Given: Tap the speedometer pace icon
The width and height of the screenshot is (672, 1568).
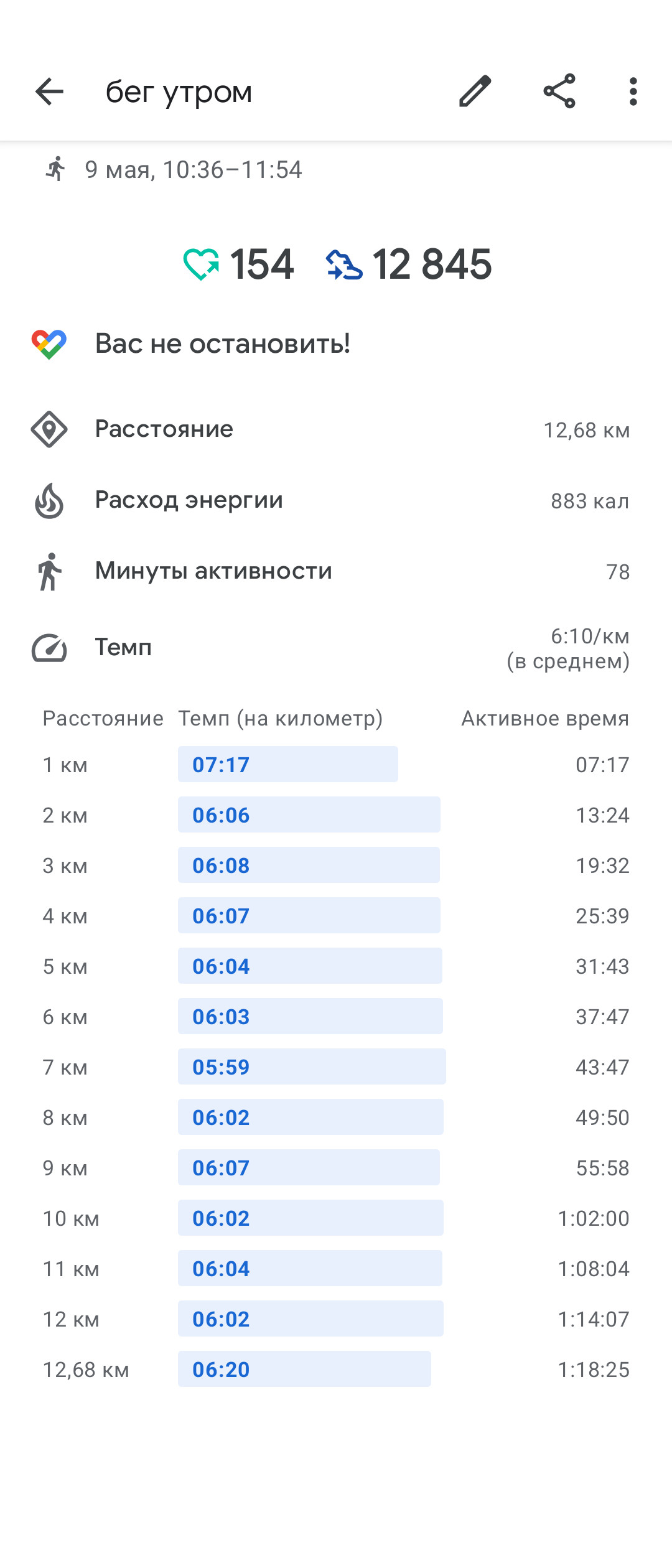Looking at the screenshot, I should click(49, 648).
